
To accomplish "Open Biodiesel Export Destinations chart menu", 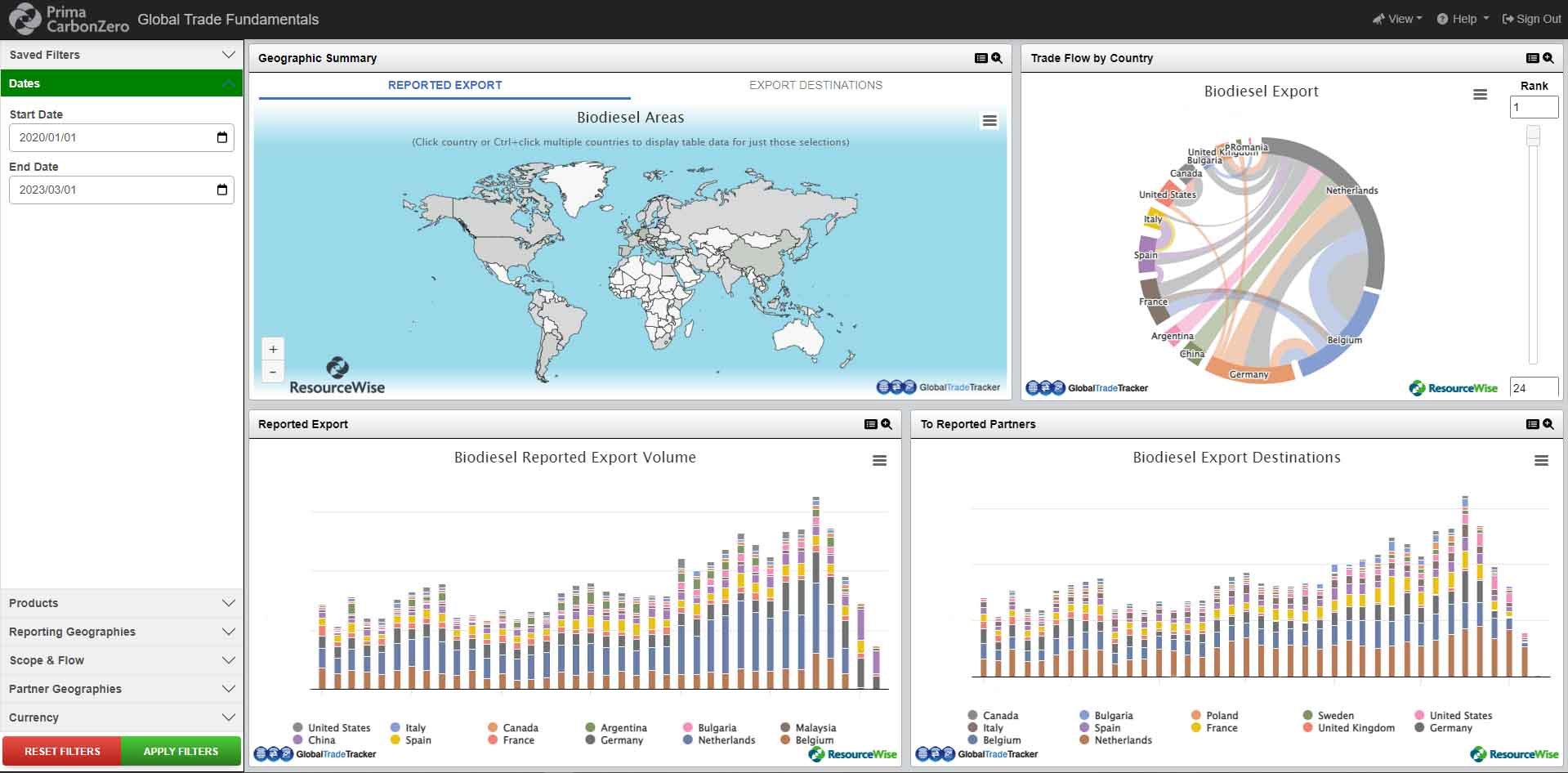I will 1541,461.
